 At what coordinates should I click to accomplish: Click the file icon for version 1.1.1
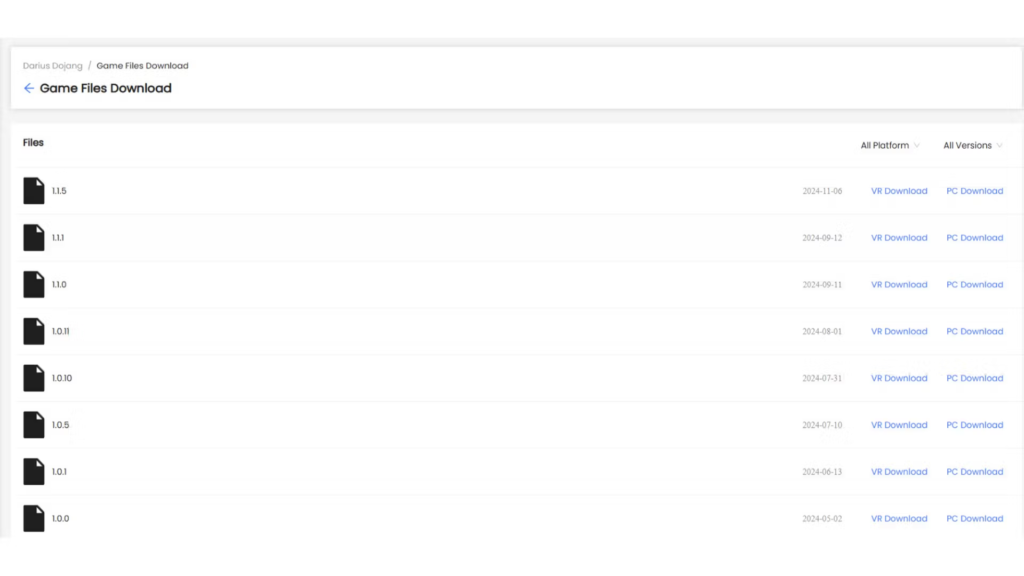pyautogui.click(x=34, y=238)
